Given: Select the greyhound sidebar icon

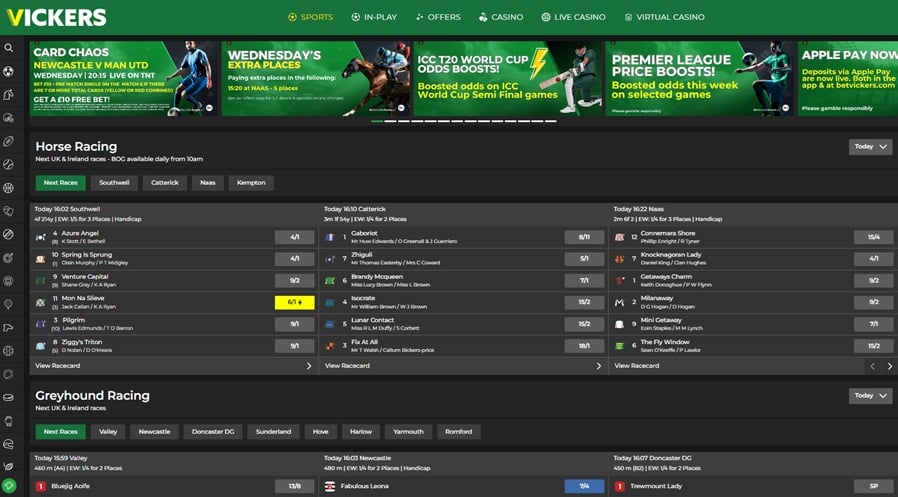Looking at the screenshot, I should tap(9, 328).
